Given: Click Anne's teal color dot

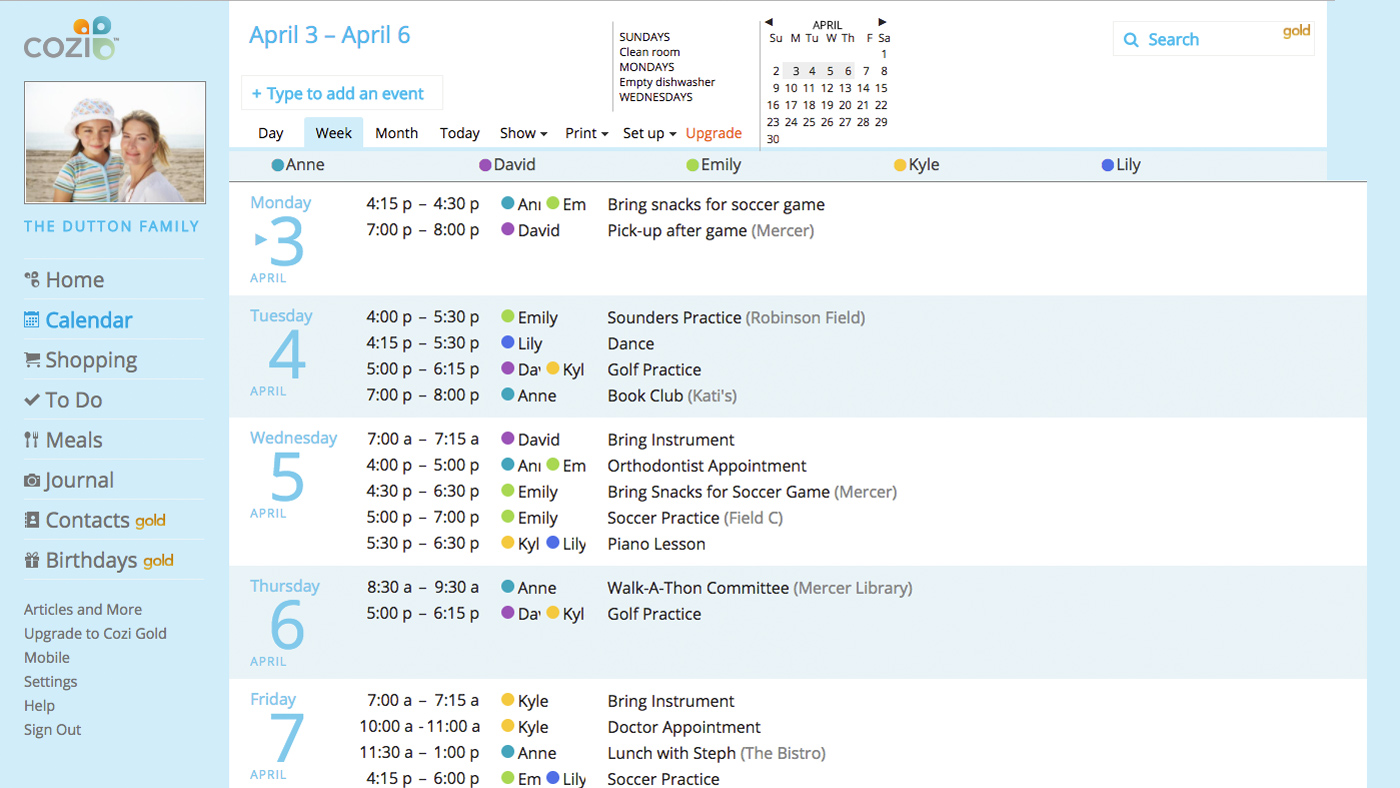Looking at the screenshot, I should point(280,164).
